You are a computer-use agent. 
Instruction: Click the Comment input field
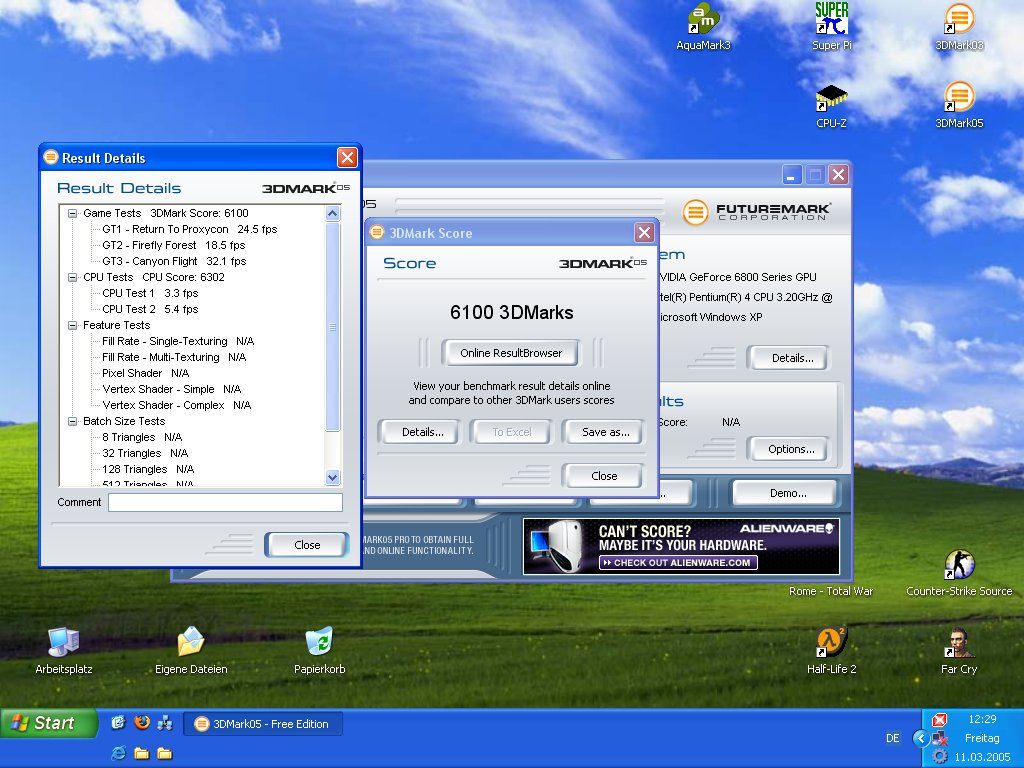pyautogui.click(x=225, y=502)
